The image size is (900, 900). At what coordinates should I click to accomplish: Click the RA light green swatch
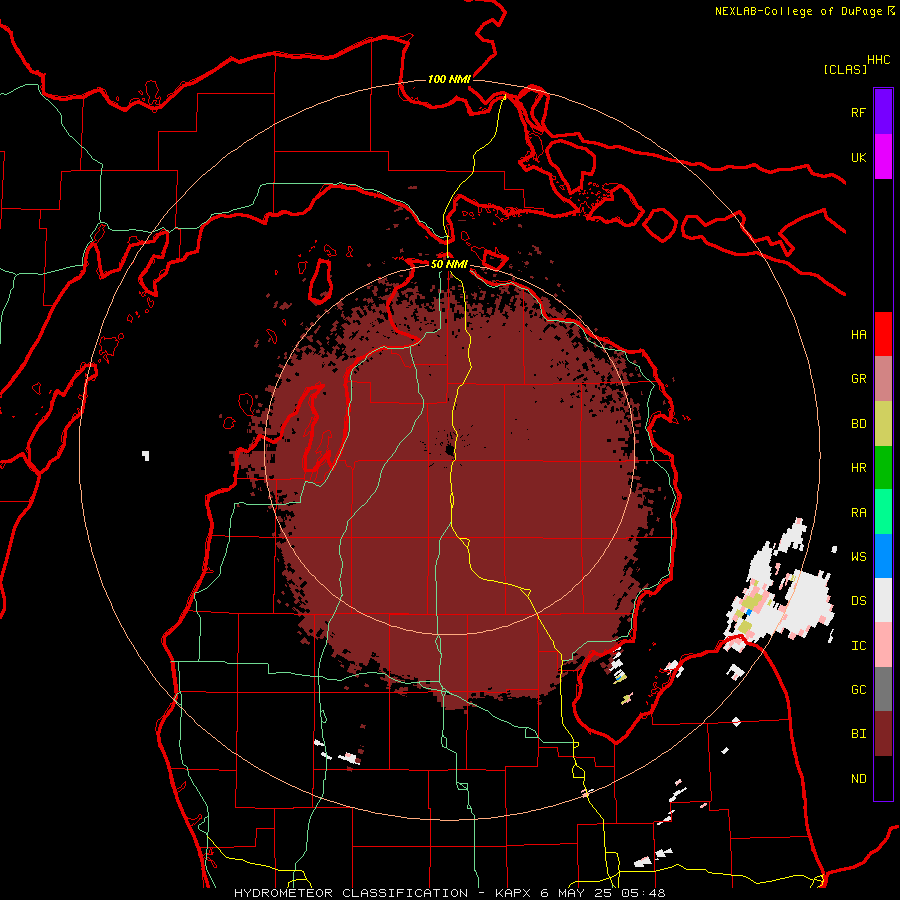point(883,512)
